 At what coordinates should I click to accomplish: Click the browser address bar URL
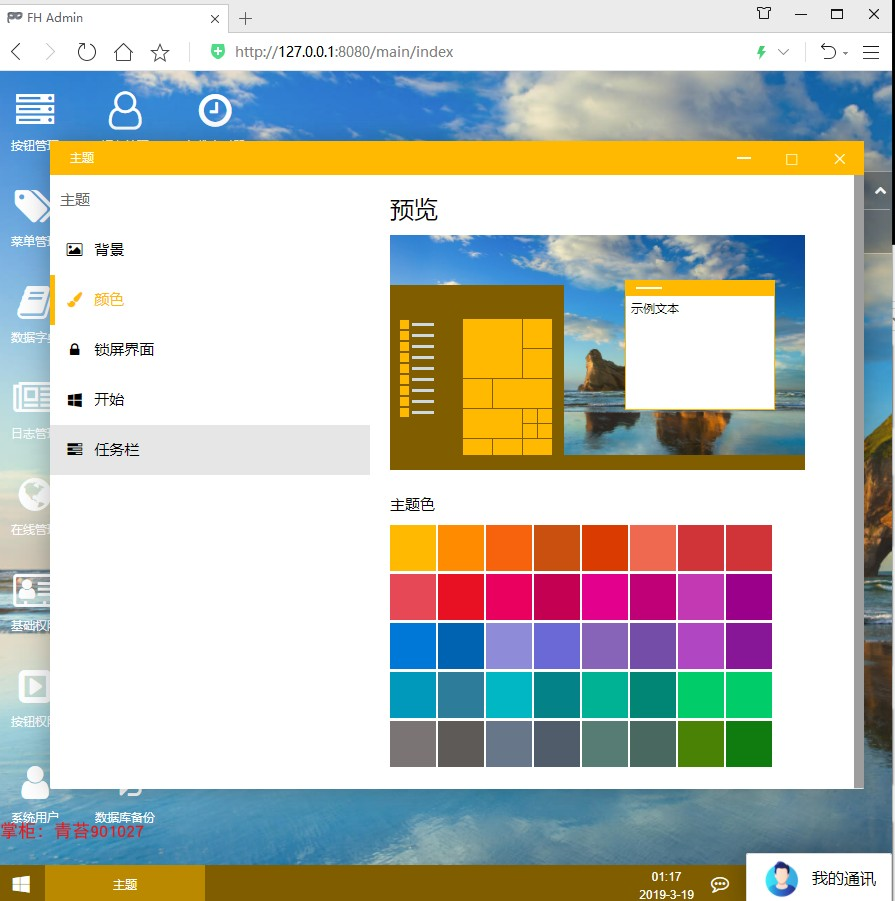[x=344, y=52]
